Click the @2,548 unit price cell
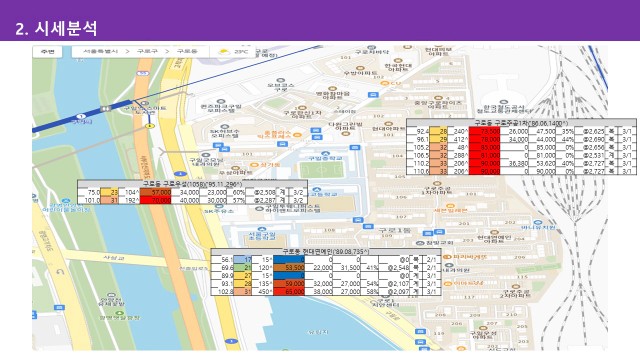This screenshot has height=360, width=640. coord(395,268)
